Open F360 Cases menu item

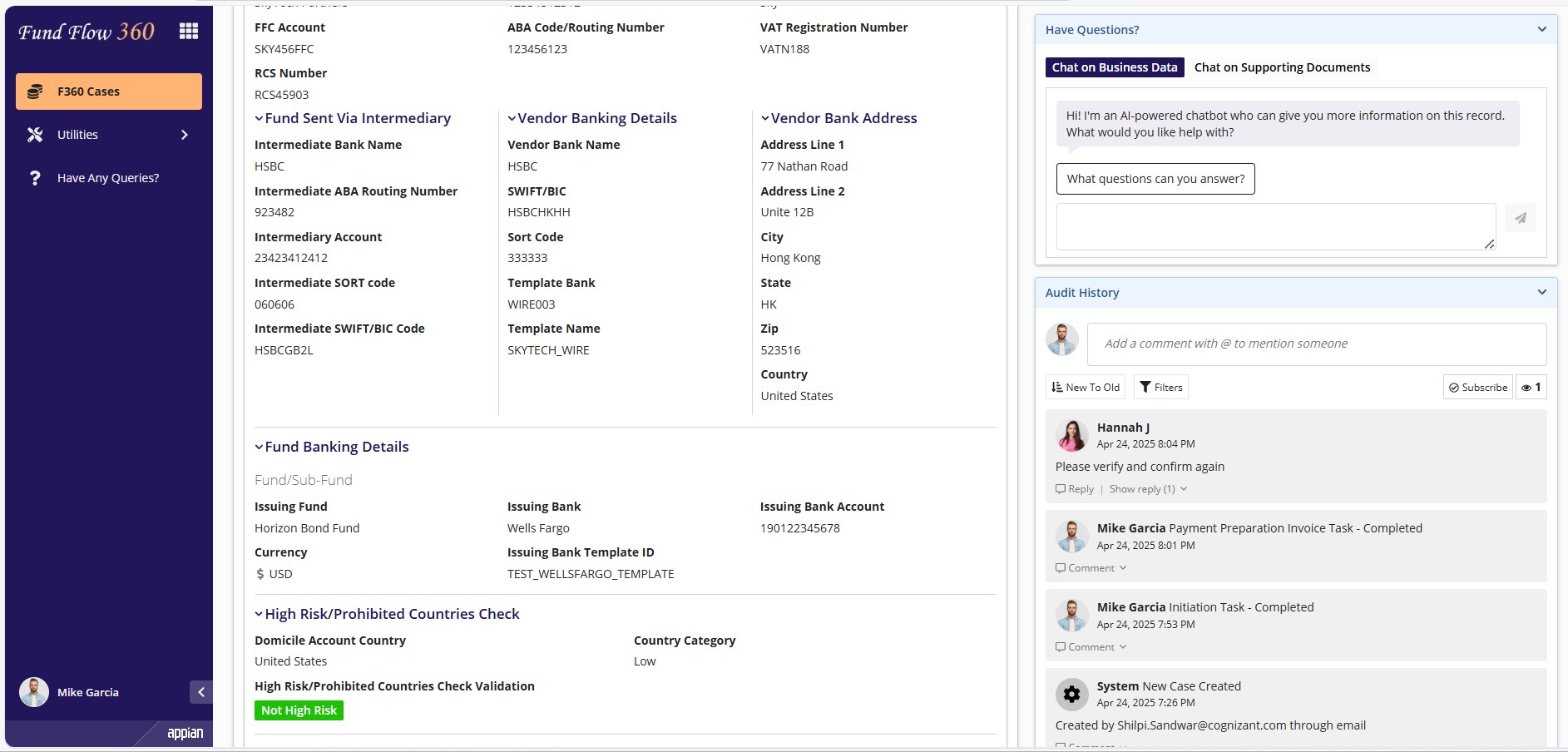pyautogui.click(x=109, y=92)
